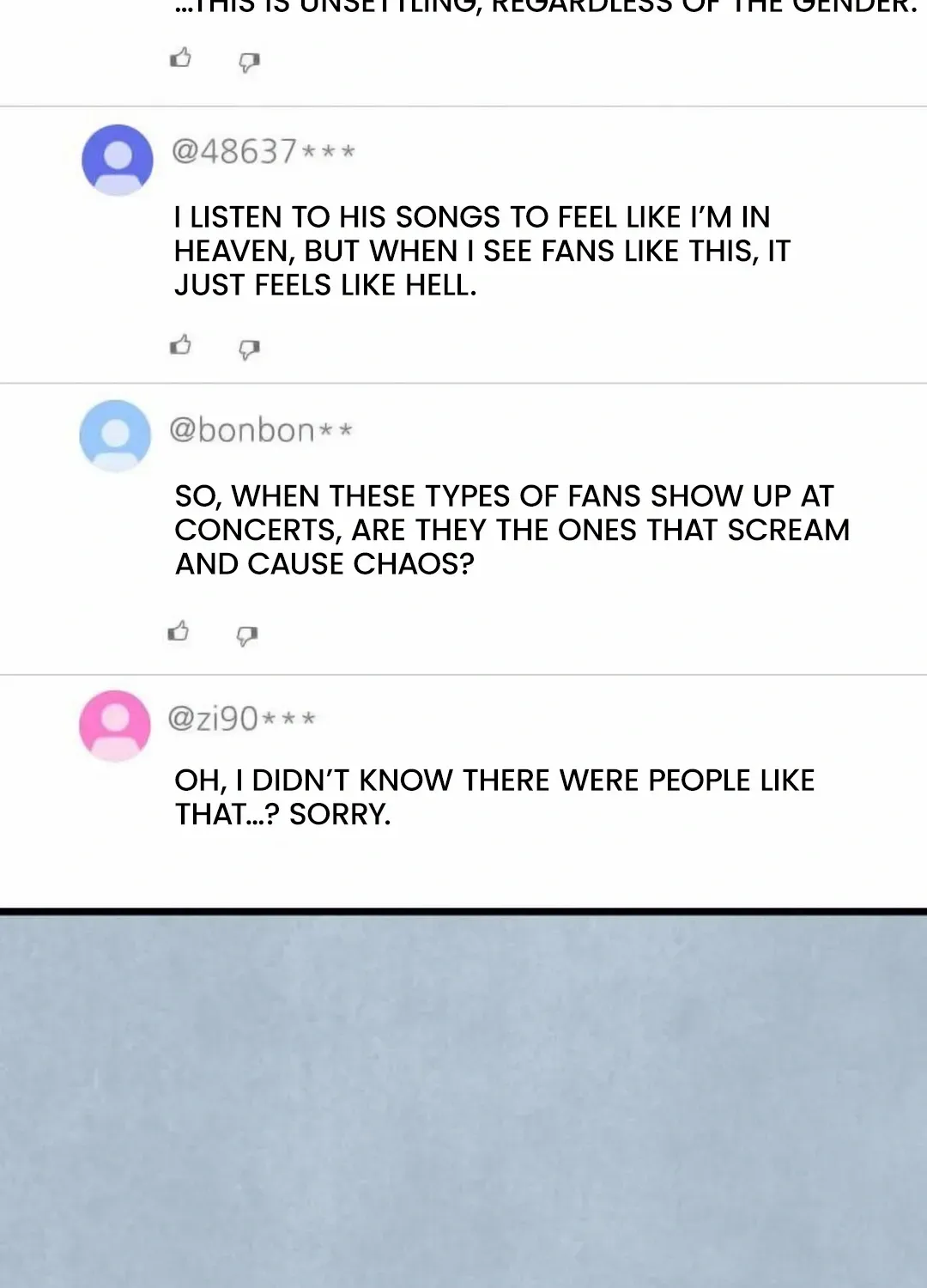
Task: Open the light blue avatar of @bonbon**
Action: click(x=115, y=435)
